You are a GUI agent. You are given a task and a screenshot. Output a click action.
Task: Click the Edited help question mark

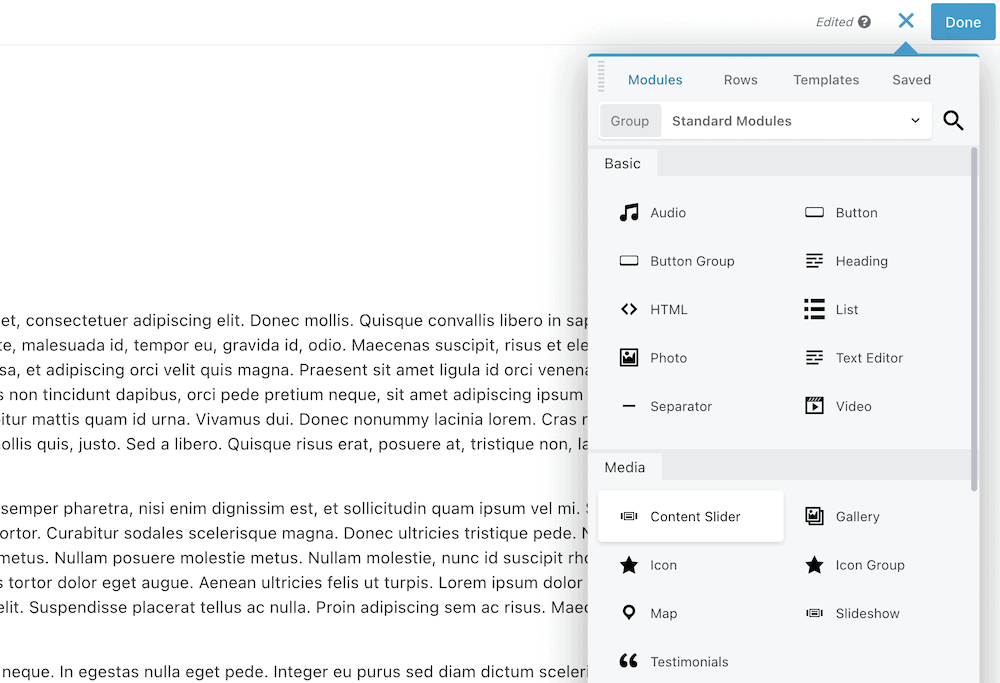(x=864, y=22)
